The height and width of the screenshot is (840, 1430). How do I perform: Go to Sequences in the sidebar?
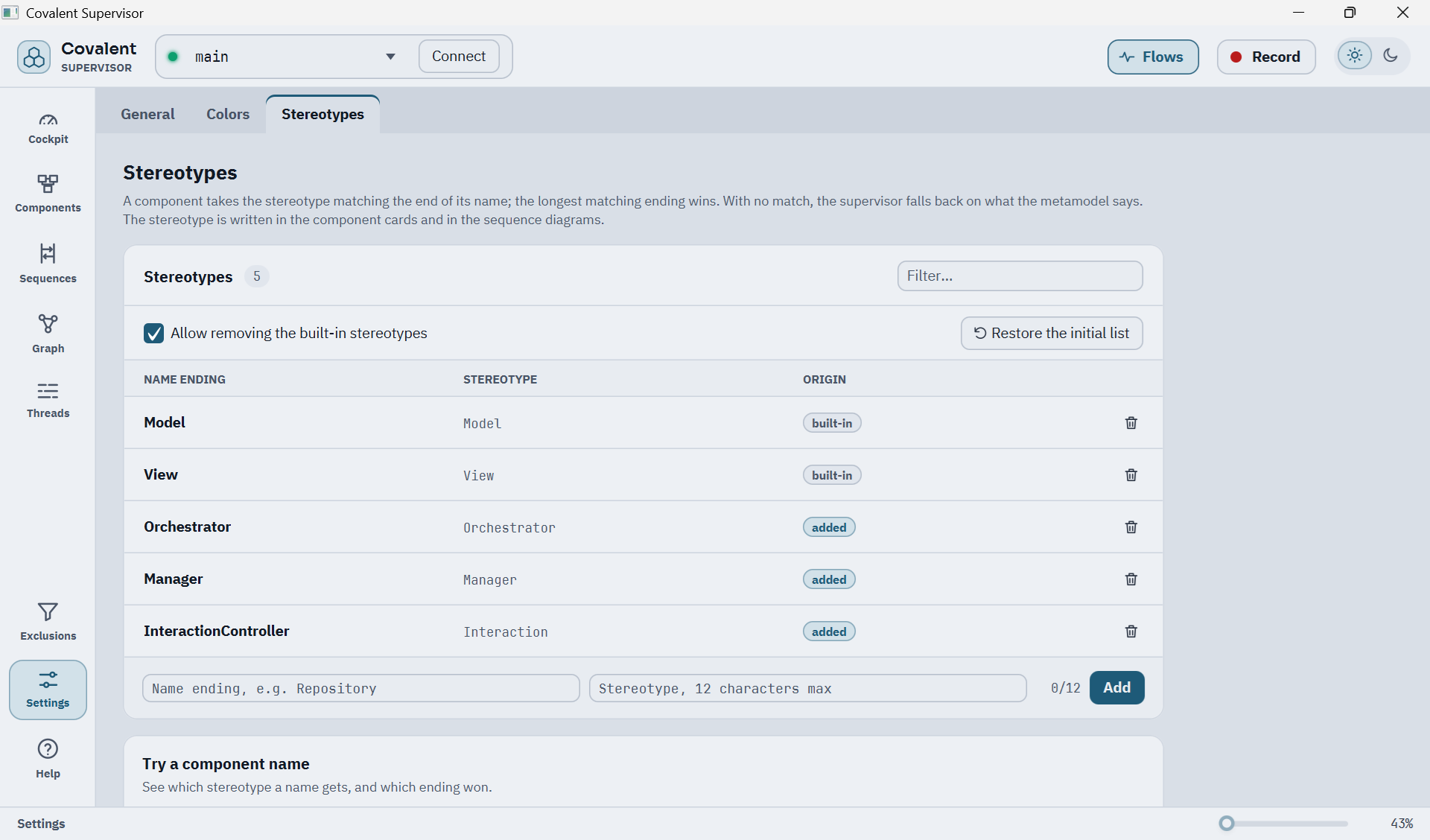[48, 263]
